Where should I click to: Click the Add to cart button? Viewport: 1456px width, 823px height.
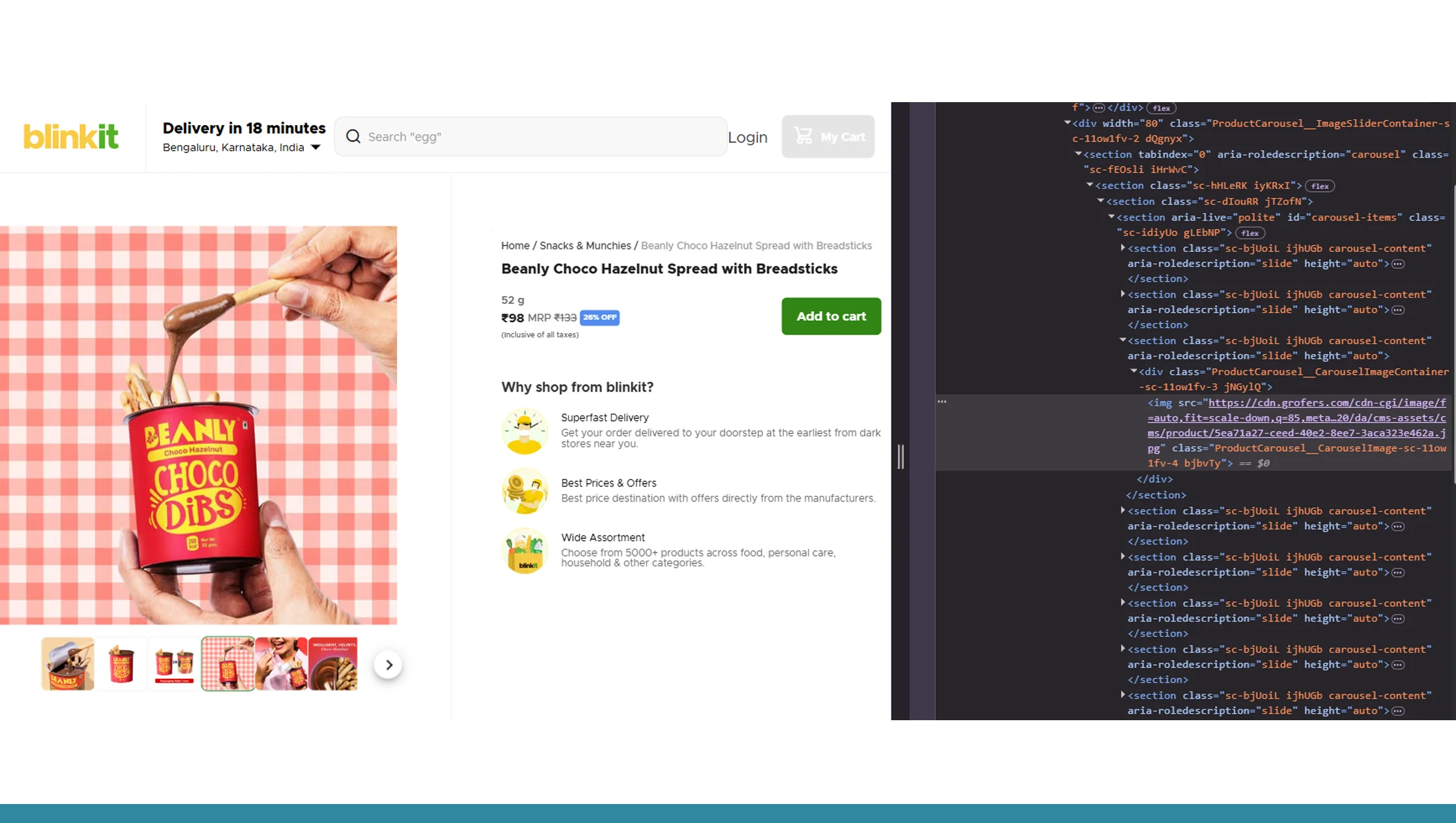(831, 316)
